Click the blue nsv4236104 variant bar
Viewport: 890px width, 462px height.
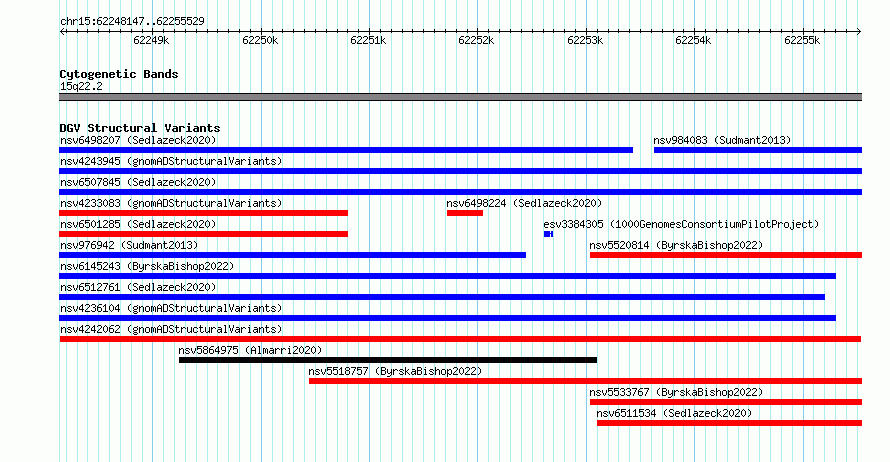[447, 318]
